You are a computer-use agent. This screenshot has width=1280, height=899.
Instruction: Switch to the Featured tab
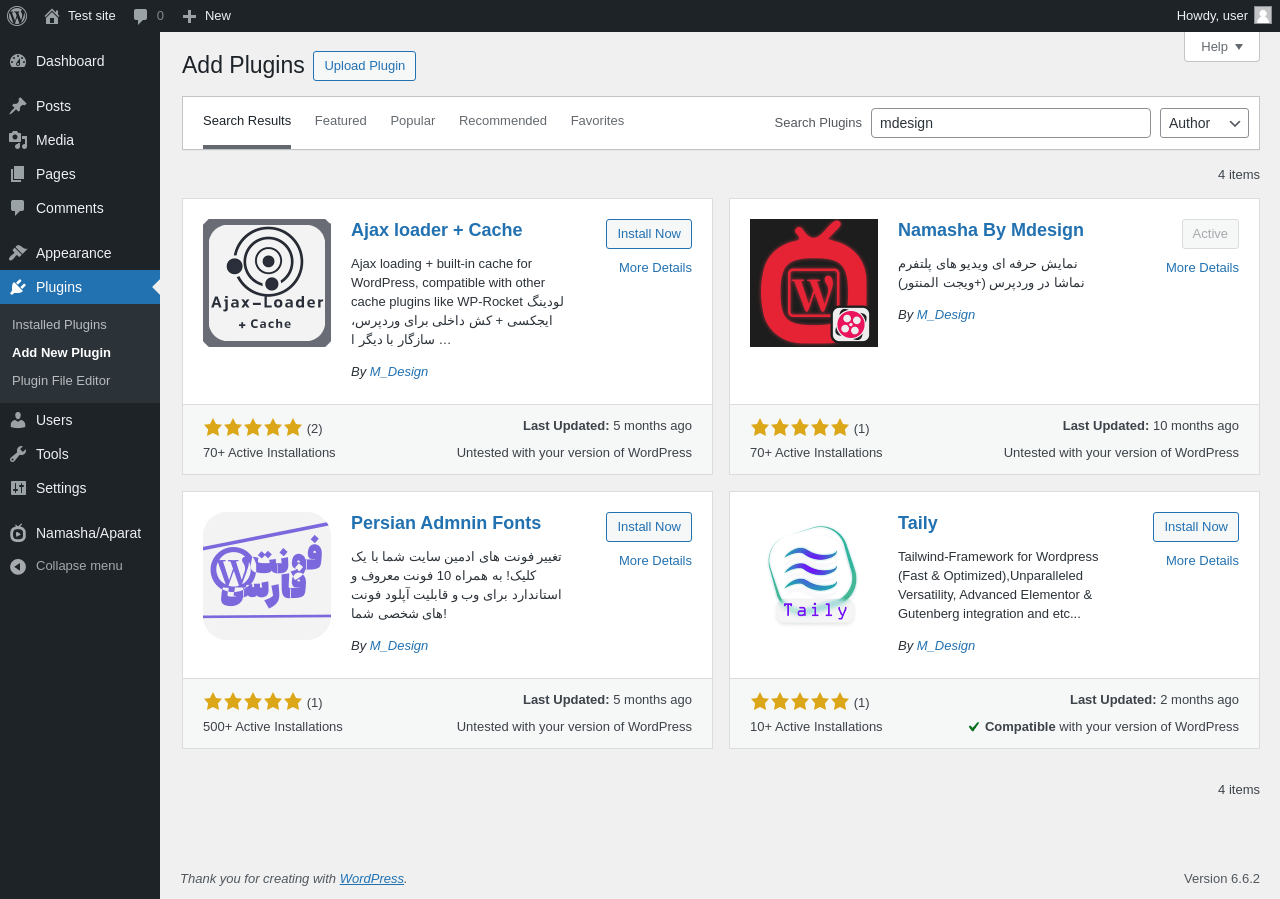pos(341,121)
